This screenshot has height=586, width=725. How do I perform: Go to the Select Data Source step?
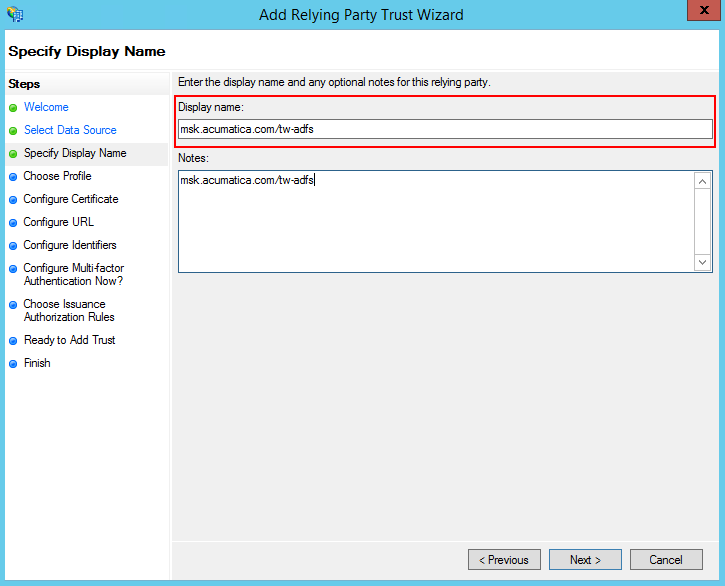(x=70, y=130)
